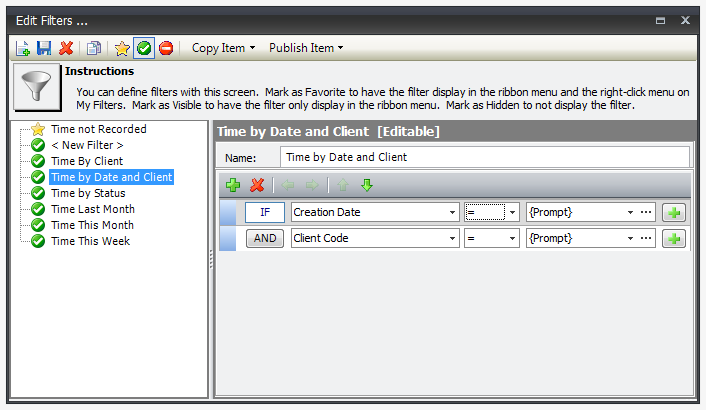Expand the Creation Date field dropdown

(452, 212)
